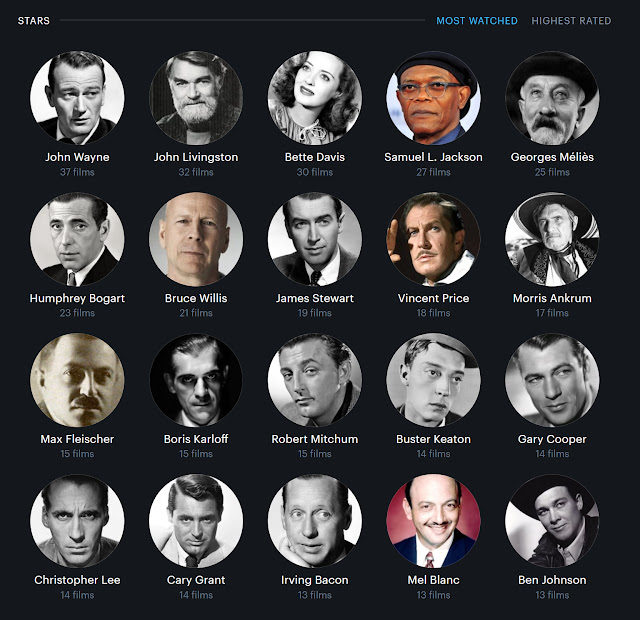Open the portrait above the 18 films count

(x=433, y=239)
